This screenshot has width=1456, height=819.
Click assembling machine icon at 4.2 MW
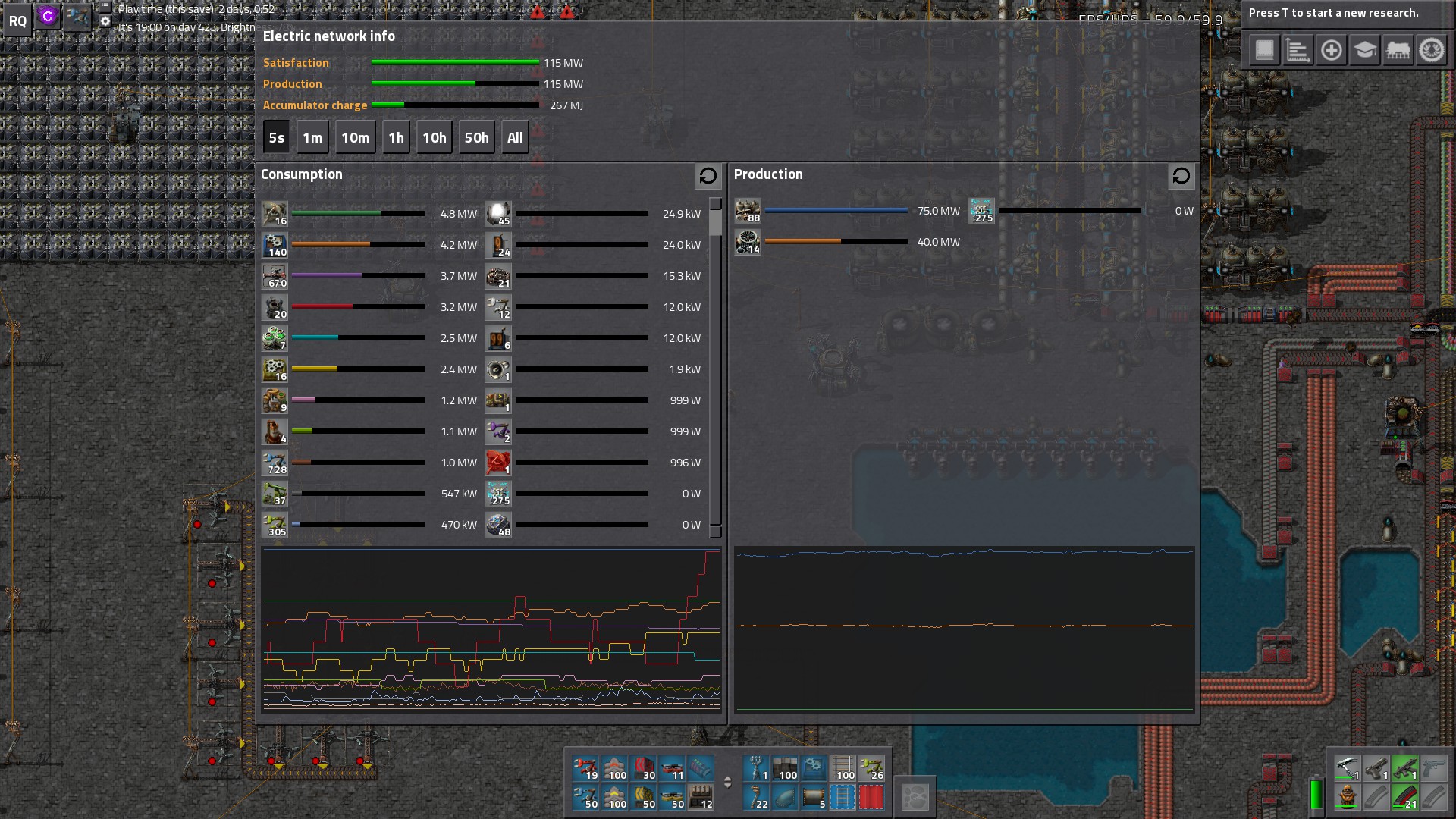coord(275,245)
